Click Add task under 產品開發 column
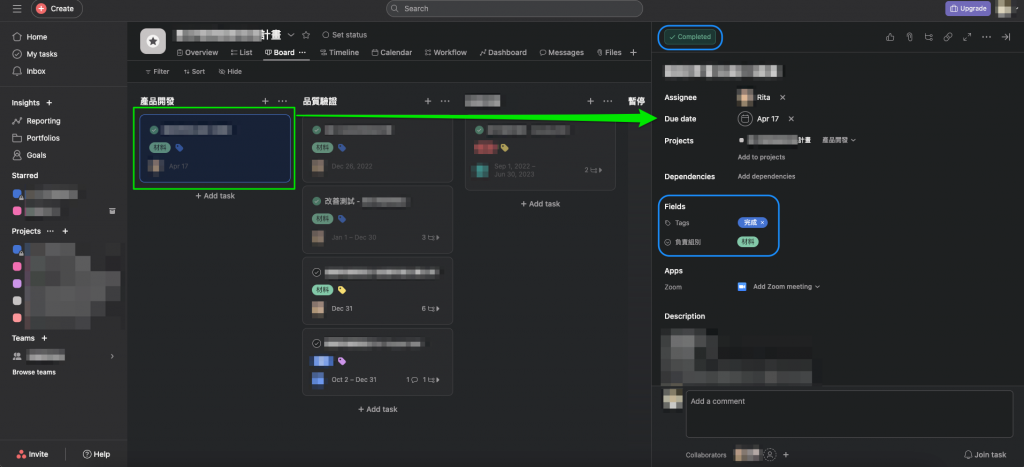This screenshot has width=1024, height=467. tap(215, 196)
